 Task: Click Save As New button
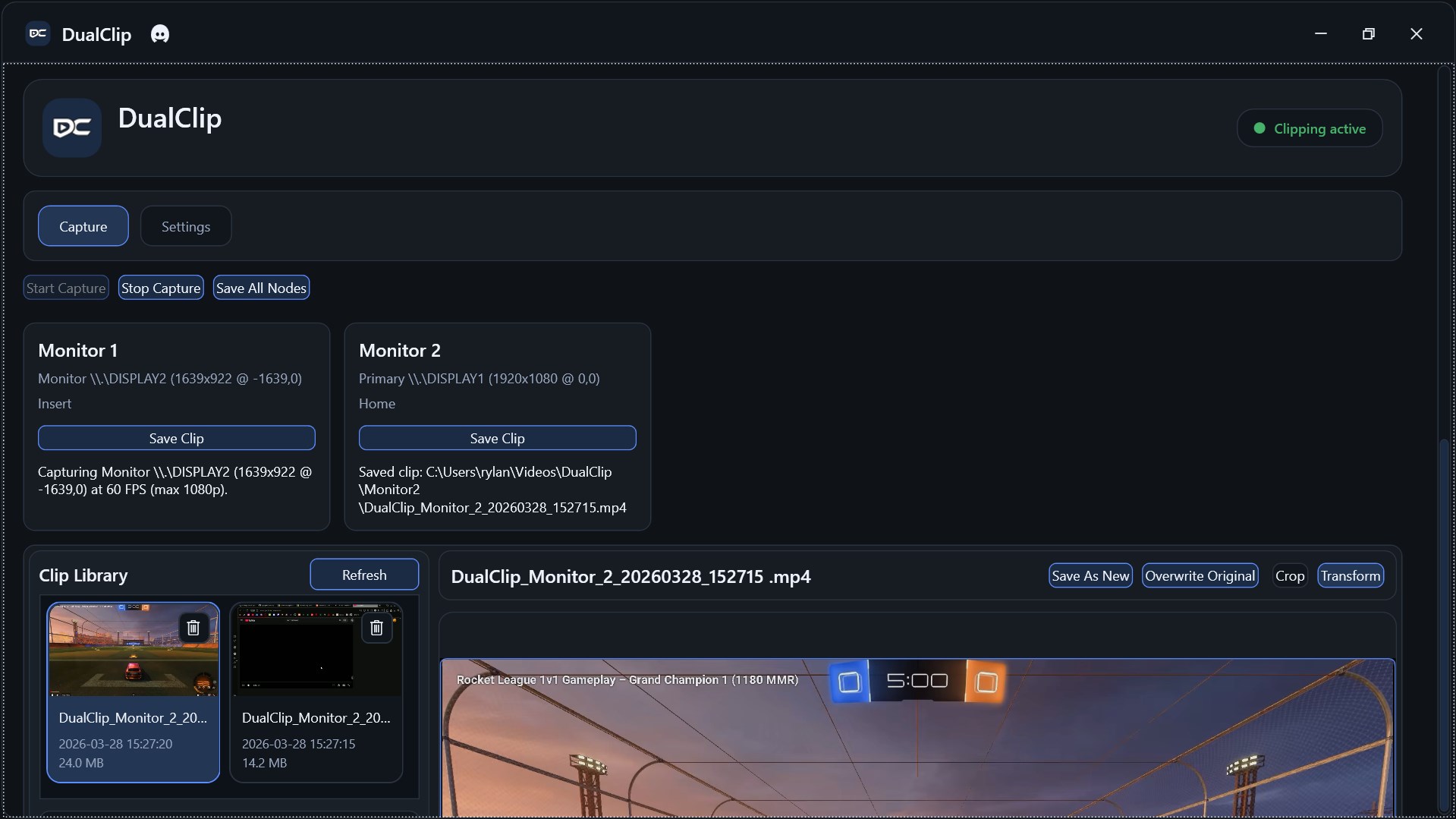click(1090, 575)
